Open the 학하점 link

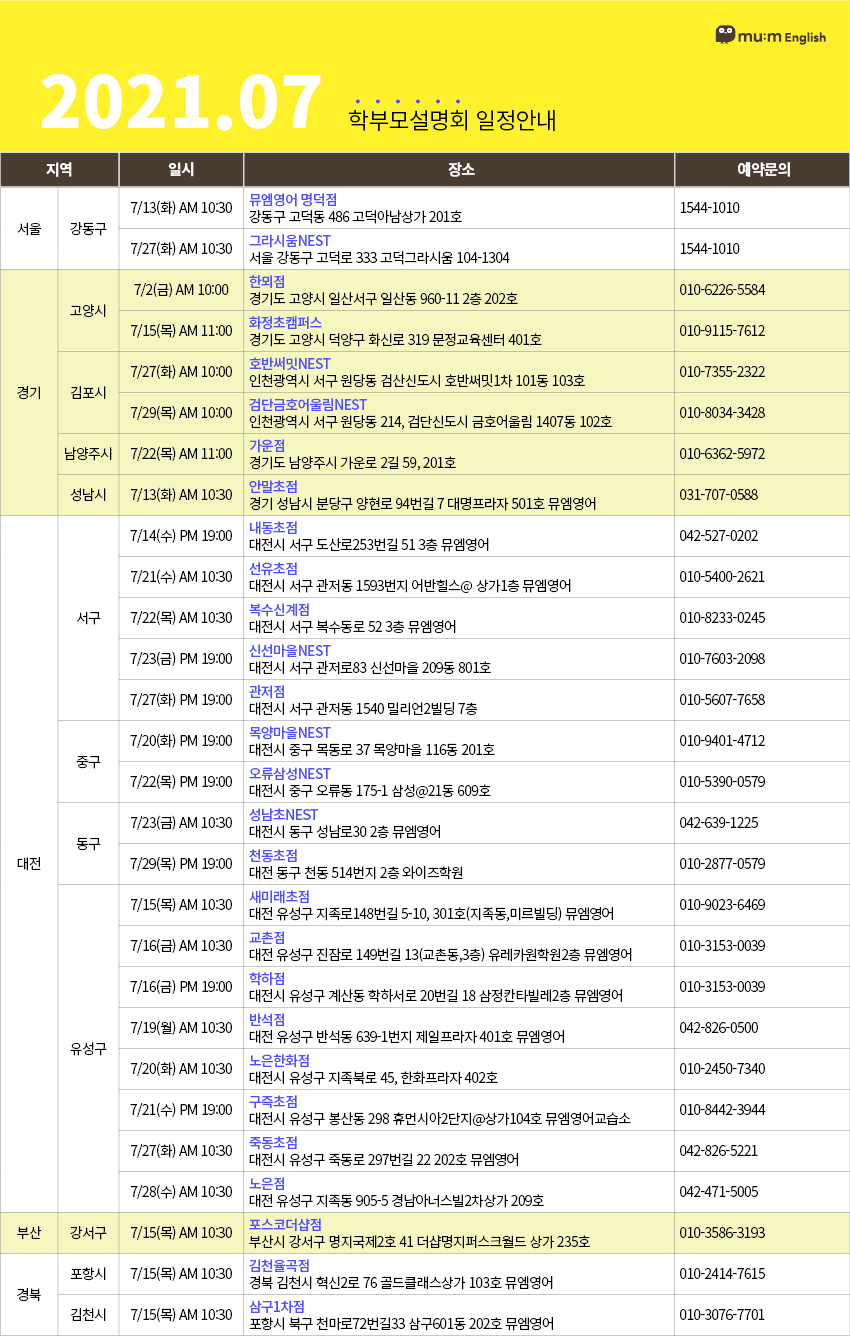267,978
